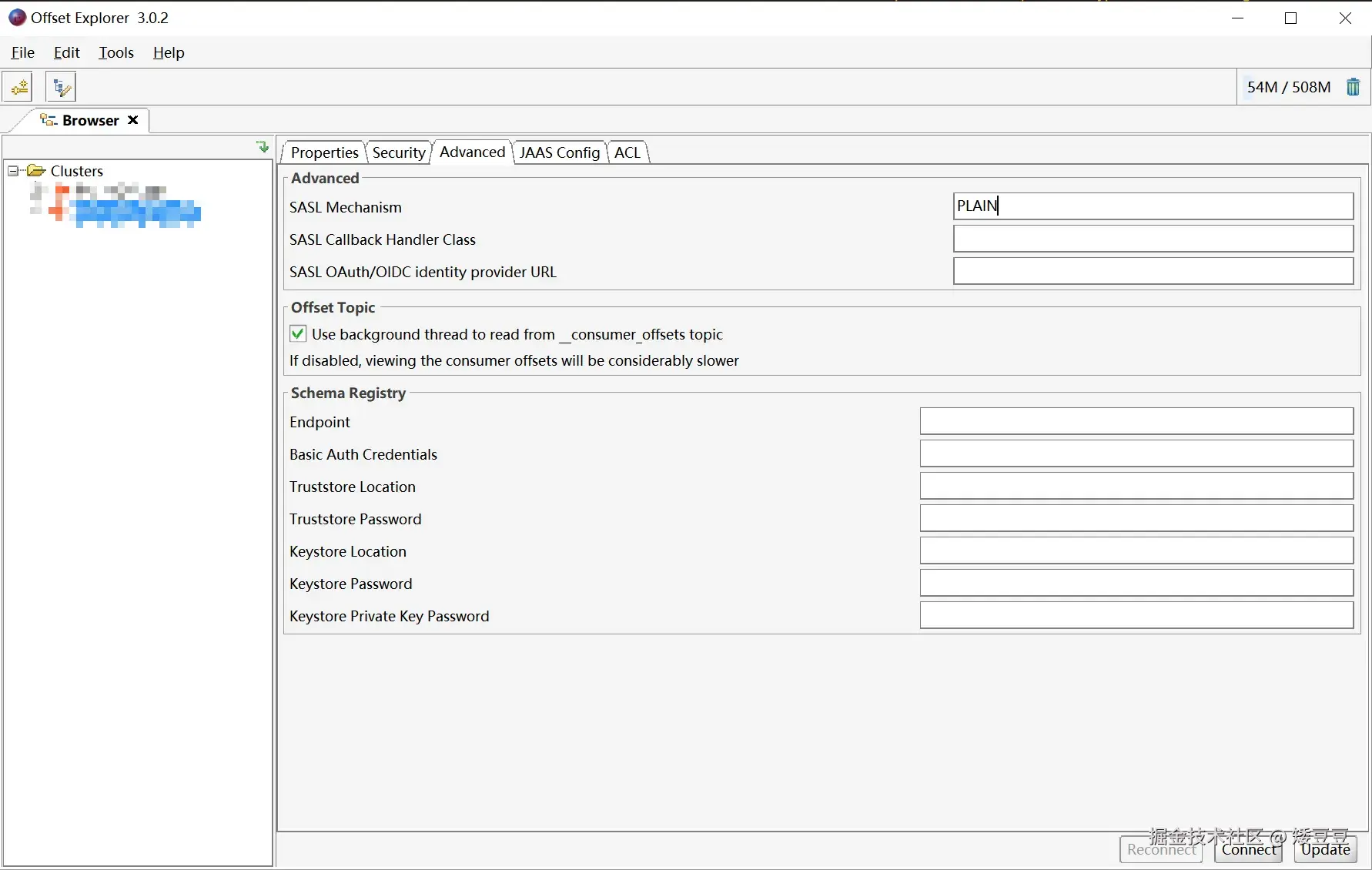The image size is (1372, 870).
Task: Open the File menu
Action: tap(23, 52)
